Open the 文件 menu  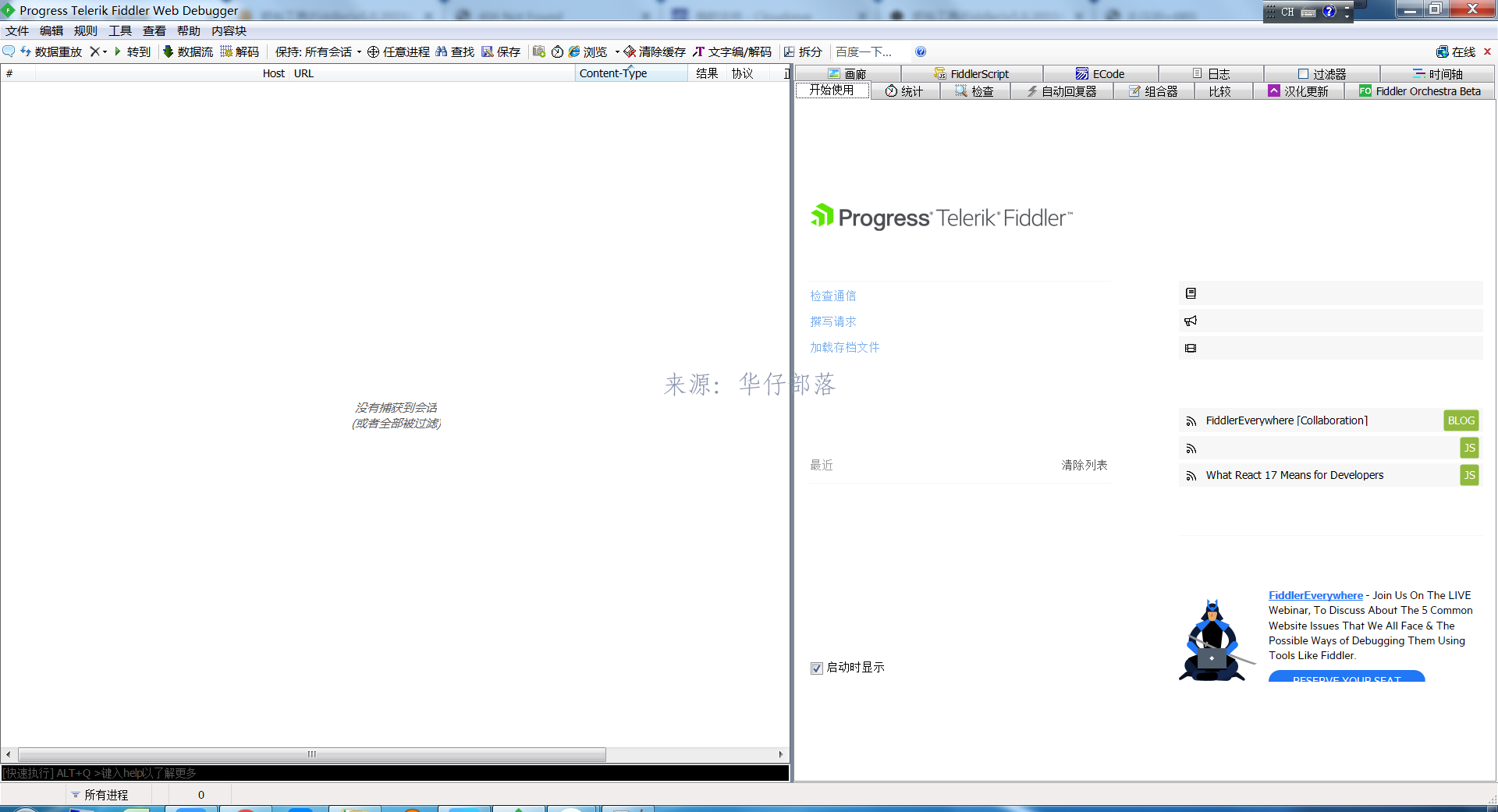pyautogui.click(x=17, y=30)
